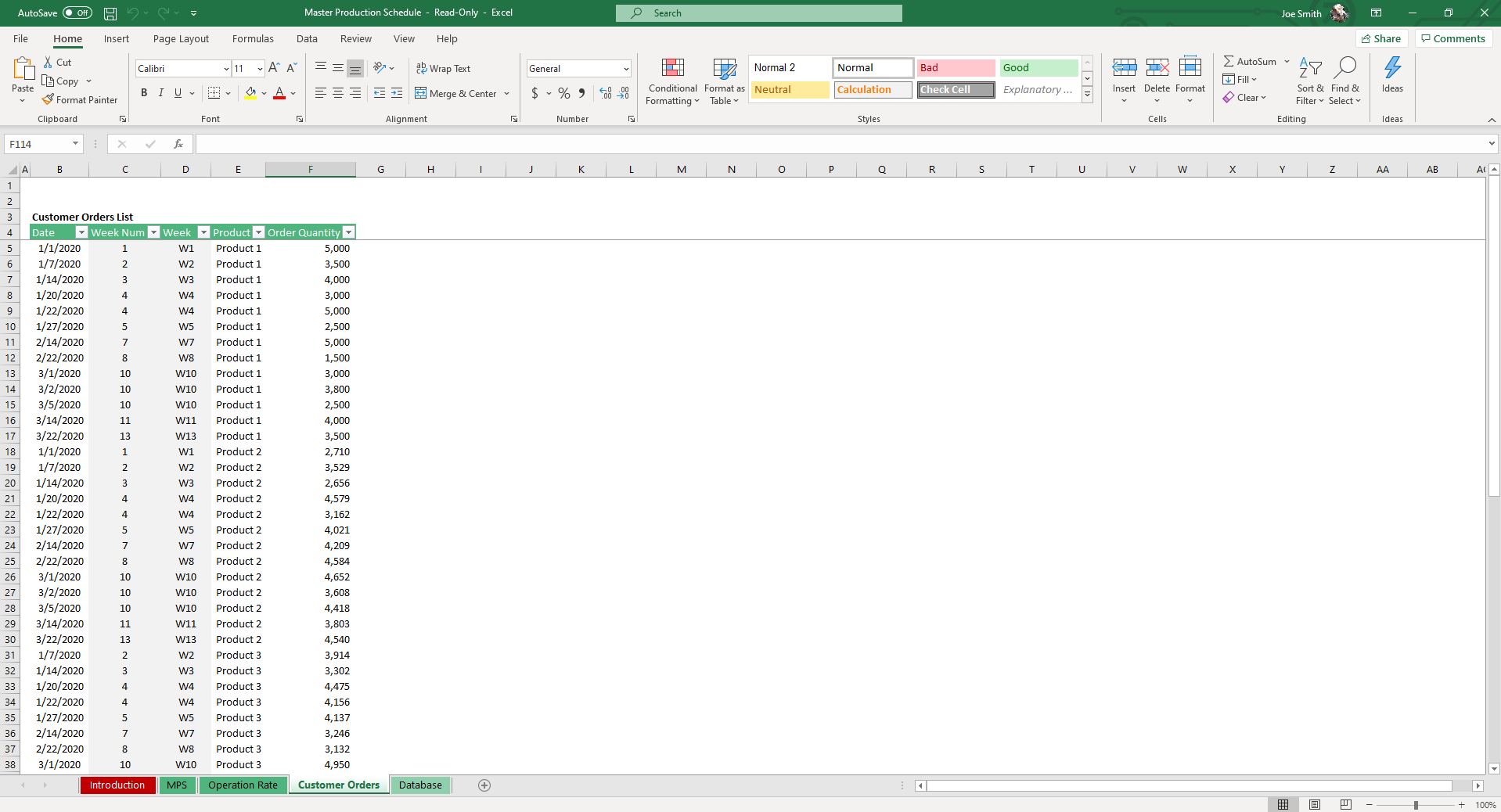The height and width of the screenshot is (812, 1501).
Task: Open the Comments pane
Action: pyautogui.click(x=1453, y=39)
